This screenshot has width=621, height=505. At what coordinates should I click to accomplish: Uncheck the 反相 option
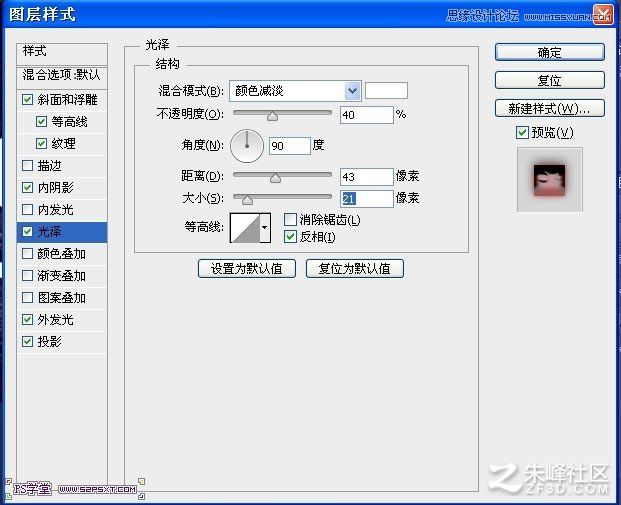coord(290,236)
